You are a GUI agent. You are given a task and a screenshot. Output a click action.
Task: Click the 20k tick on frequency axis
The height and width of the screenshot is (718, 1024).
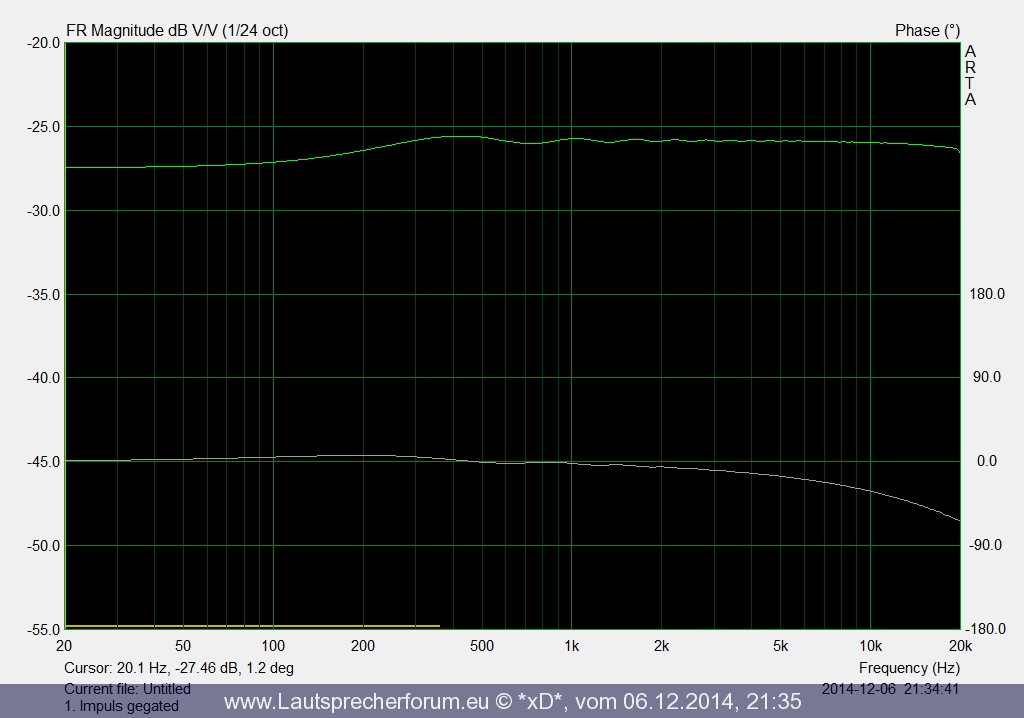pyautogui.click(x=959, y=645)
